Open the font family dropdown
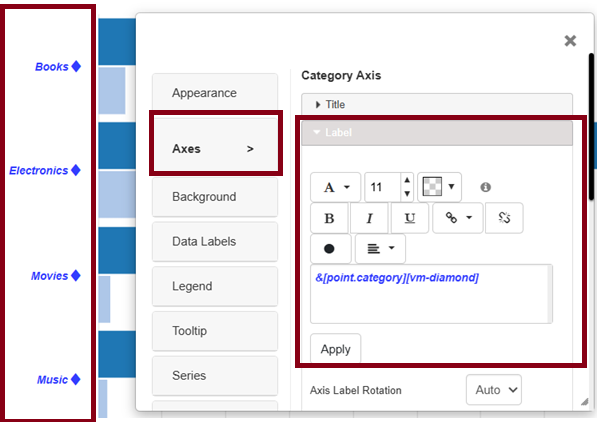 point(335,187)
